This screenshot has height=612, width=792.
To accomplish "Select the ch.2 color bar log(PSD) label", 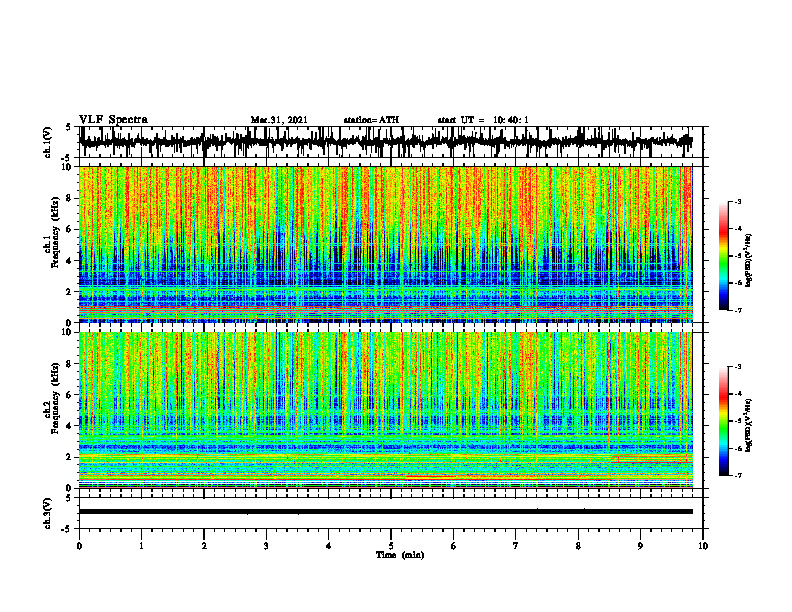I will [x=749, y=425].
